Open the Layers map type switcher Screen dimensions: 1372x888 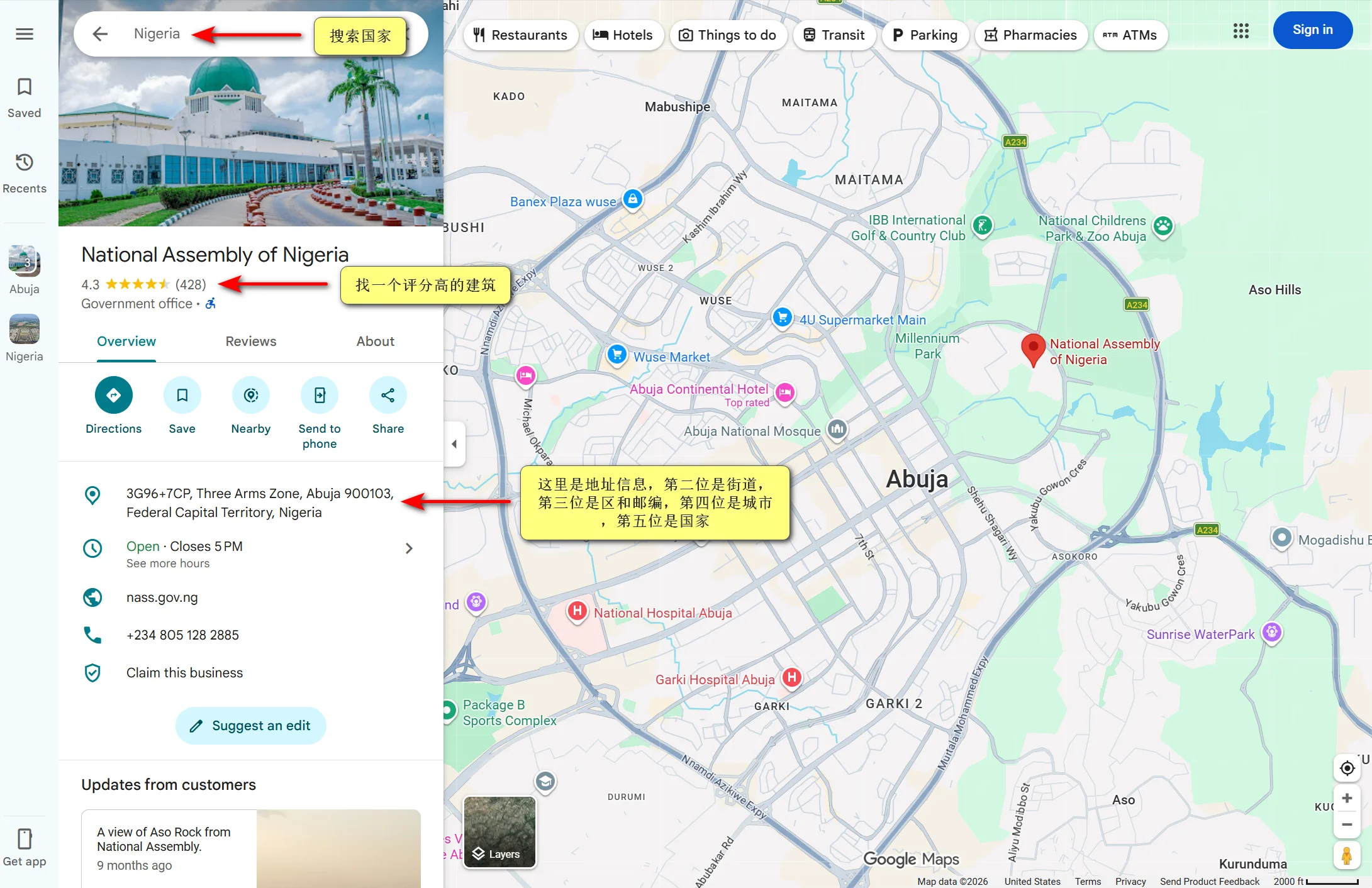pos(499,833)
